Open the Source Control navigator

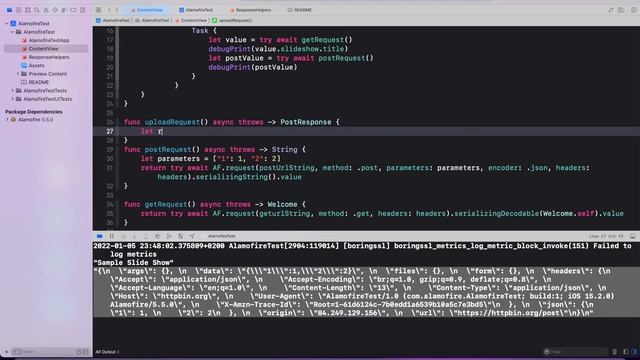(x=18, y=10)
